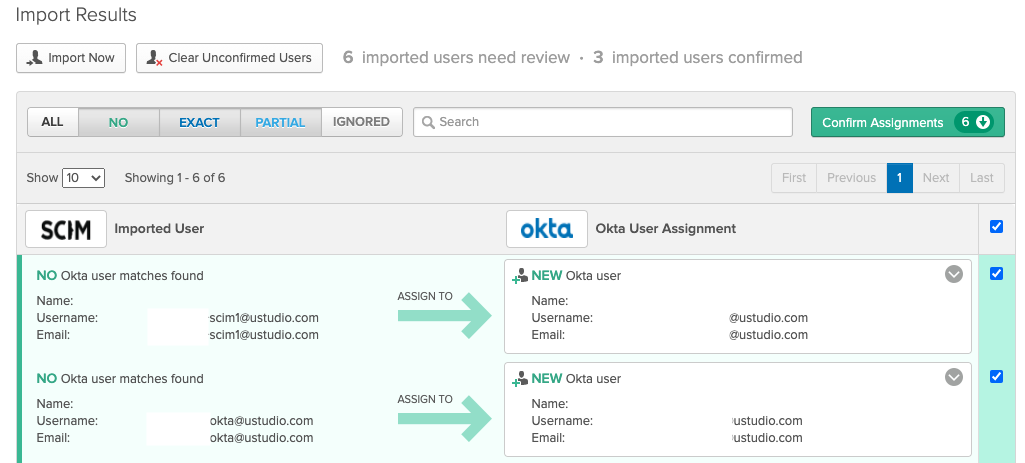
Task: Click the Import Now button
Action: [71, 58]
